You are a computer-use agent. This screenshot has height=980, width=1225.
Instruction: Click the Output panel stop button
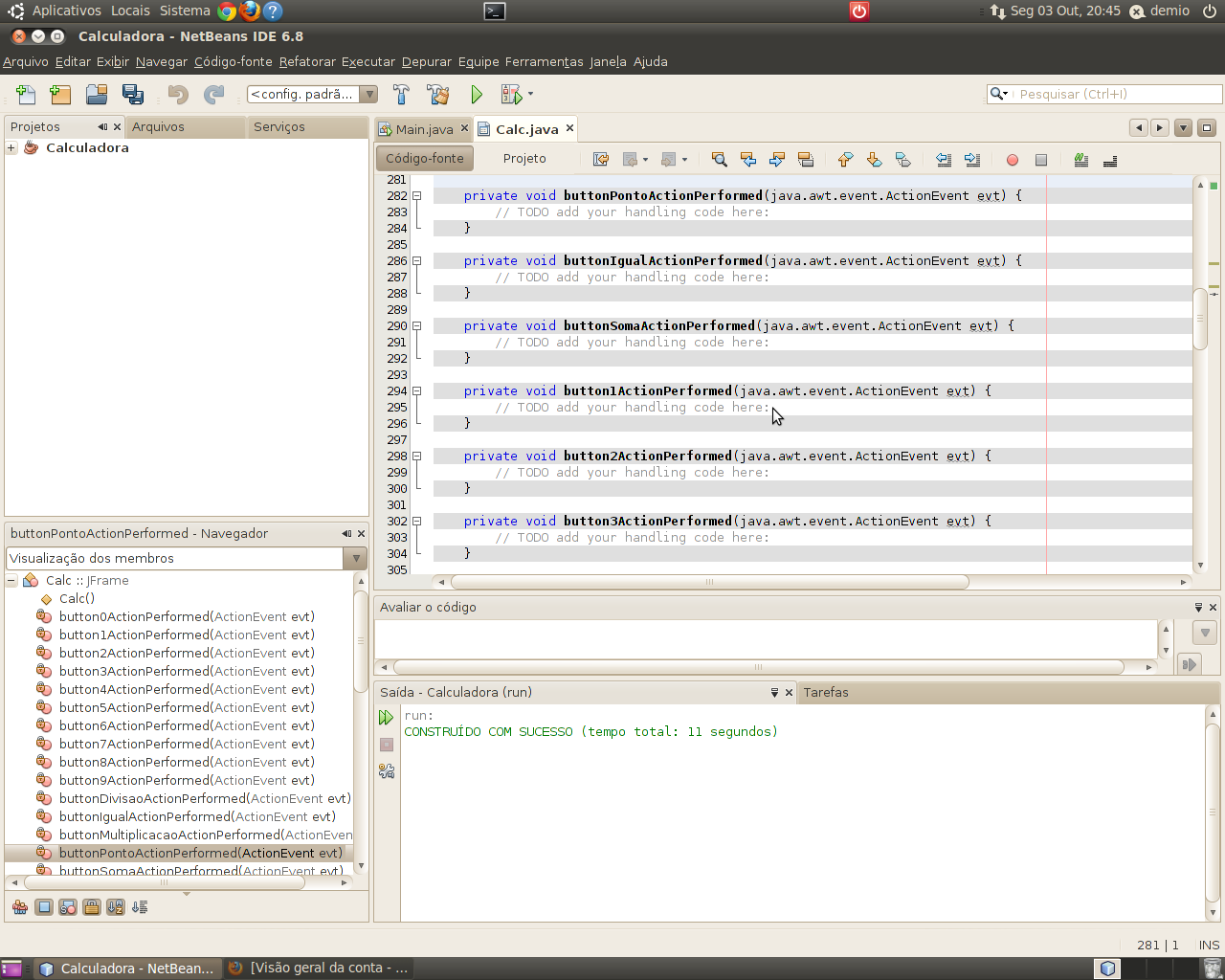387,744
